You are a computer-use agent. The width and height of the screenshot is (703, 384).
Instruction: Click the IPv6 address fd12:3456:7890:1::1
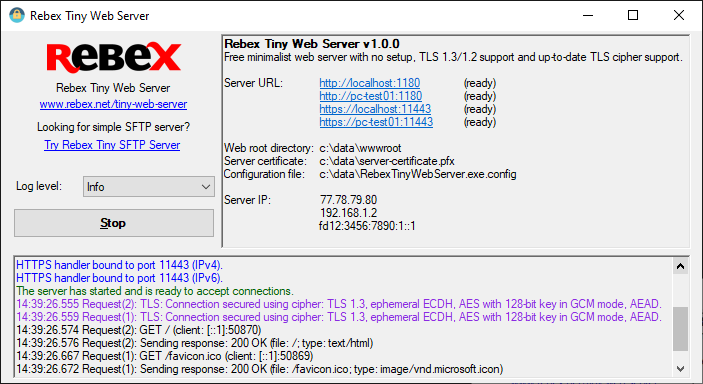click(367, 226)
